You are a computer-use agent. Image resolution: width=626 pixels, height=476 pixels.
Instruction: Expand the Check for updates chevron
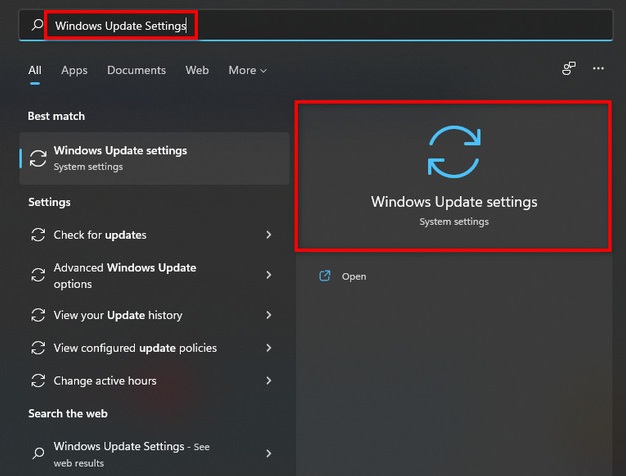(269, 235)
